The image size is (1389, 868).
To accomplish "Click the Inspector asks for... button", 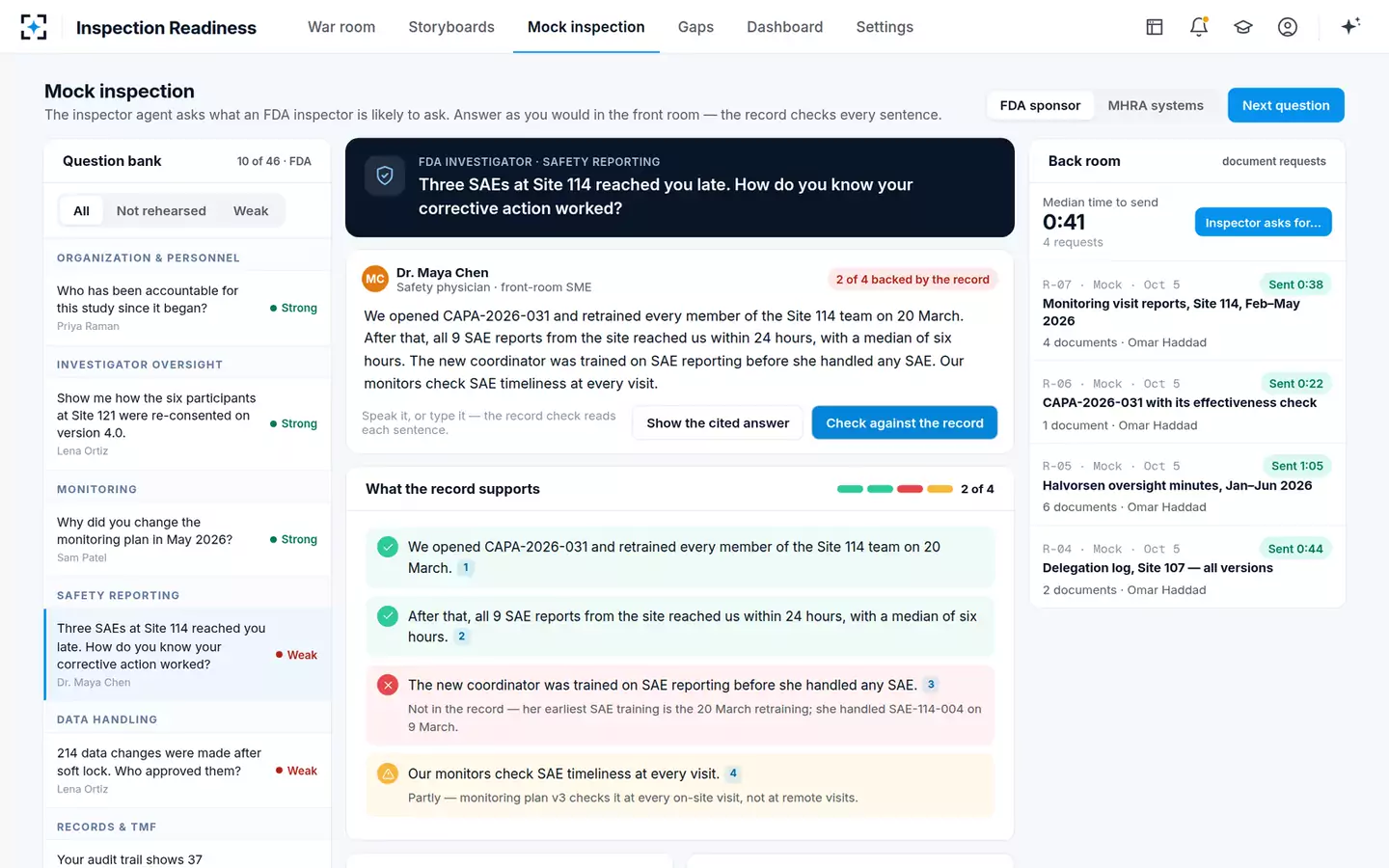I will tap(1264, 223).
